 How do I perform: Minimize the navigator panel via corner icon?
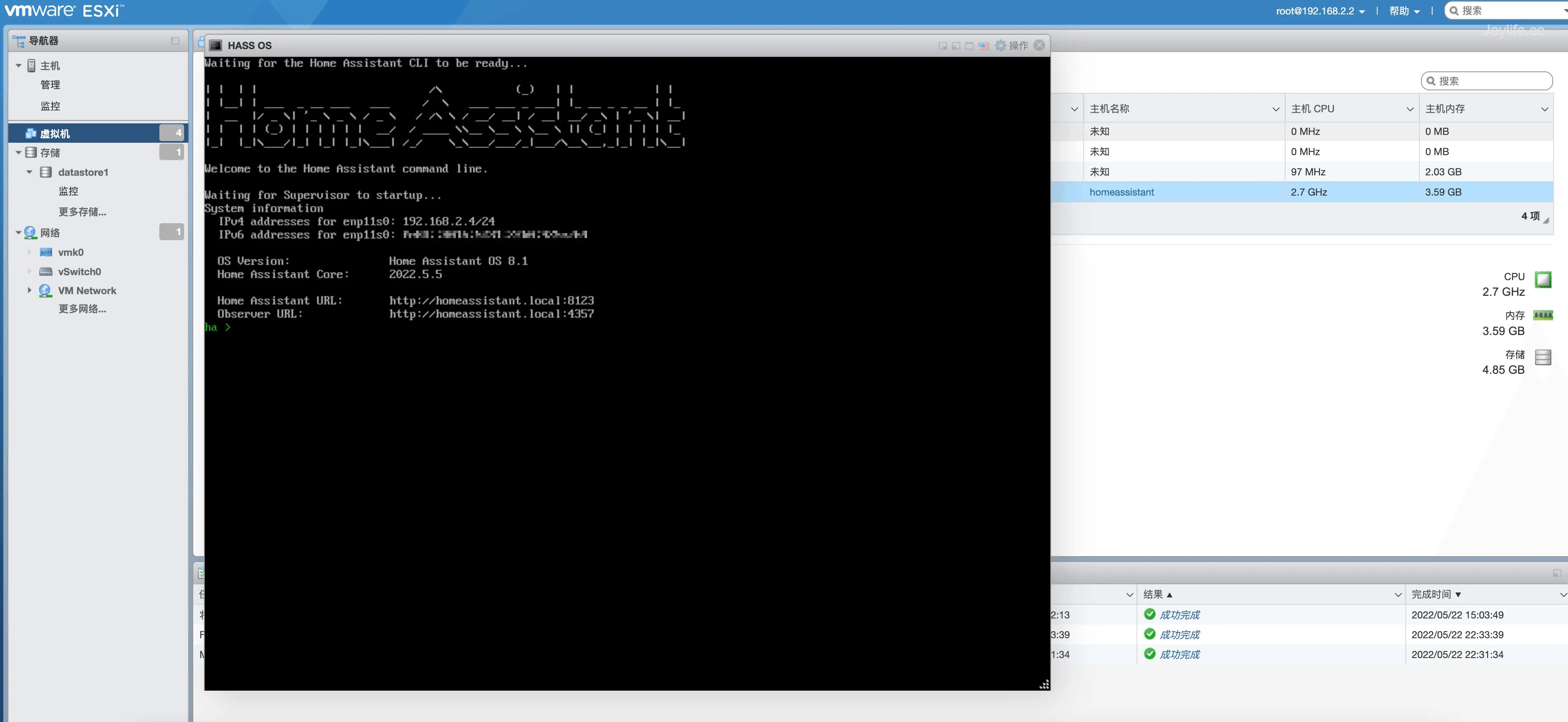[175, 41]
